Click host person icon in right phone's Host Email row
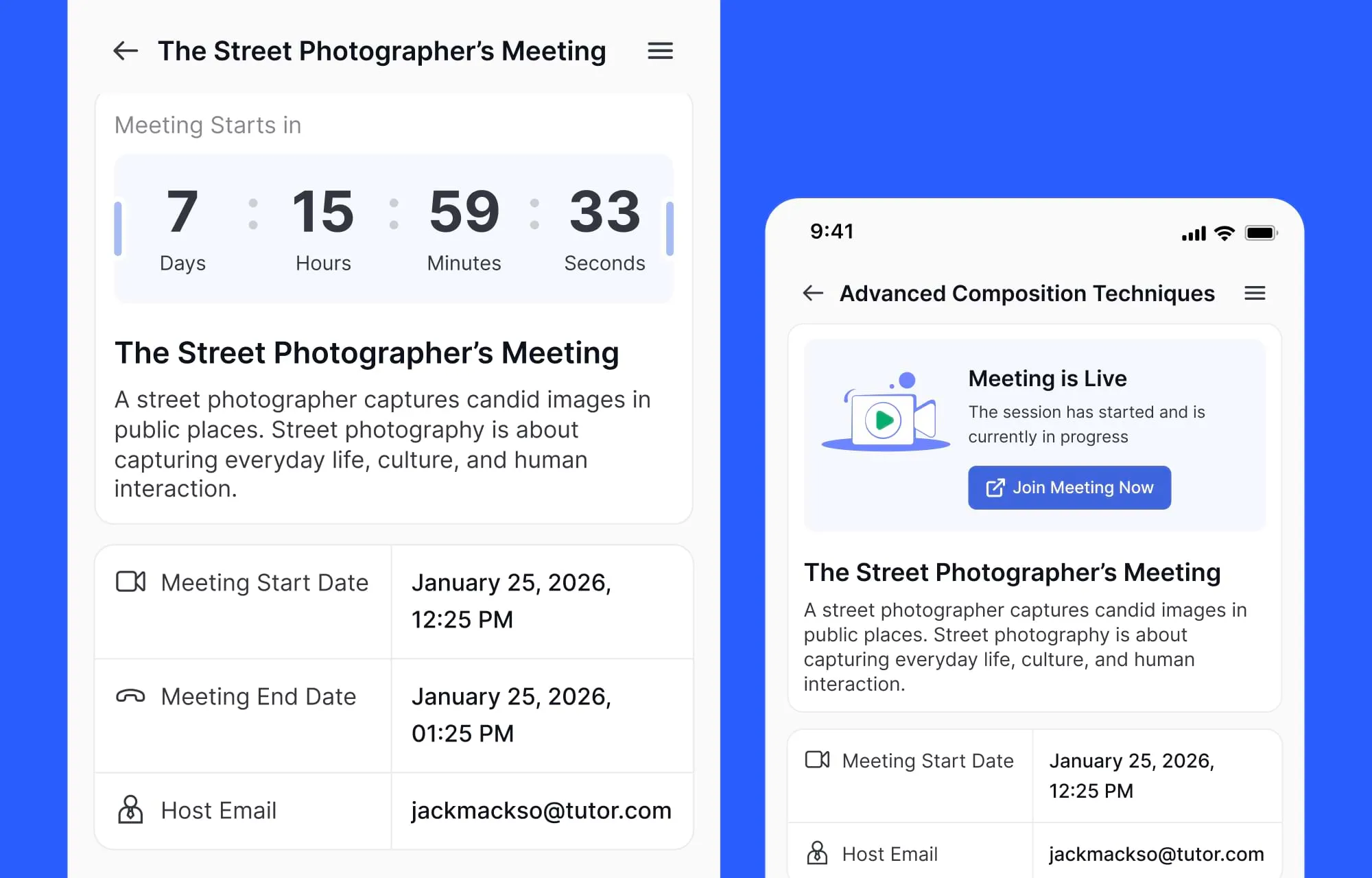Screen dimensions: 1372x878 pos(817,853)
